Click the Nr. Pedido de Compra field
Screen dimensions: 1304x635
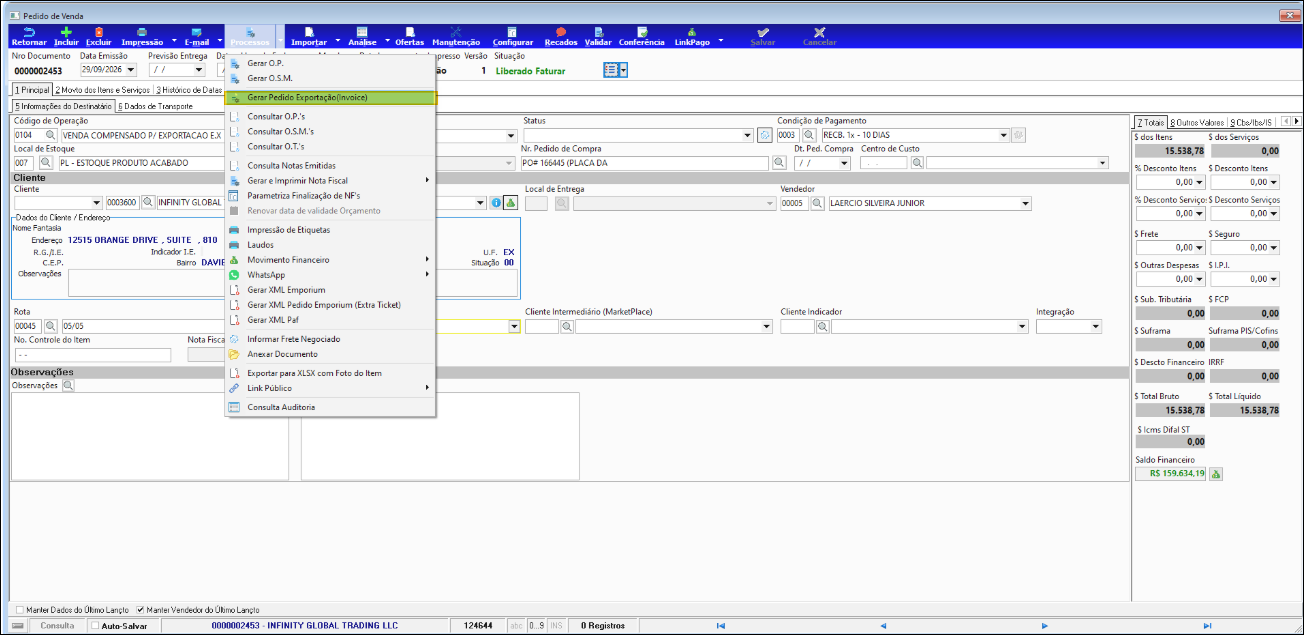coord(645,162)
